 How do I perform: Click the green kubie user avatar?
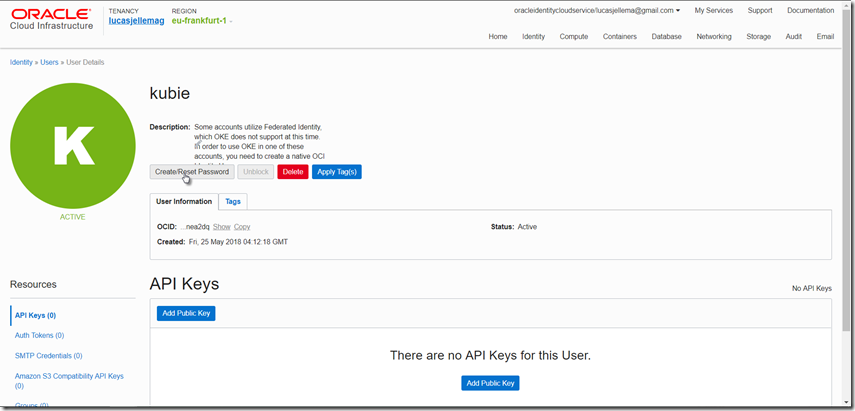[x=73, y=146]
